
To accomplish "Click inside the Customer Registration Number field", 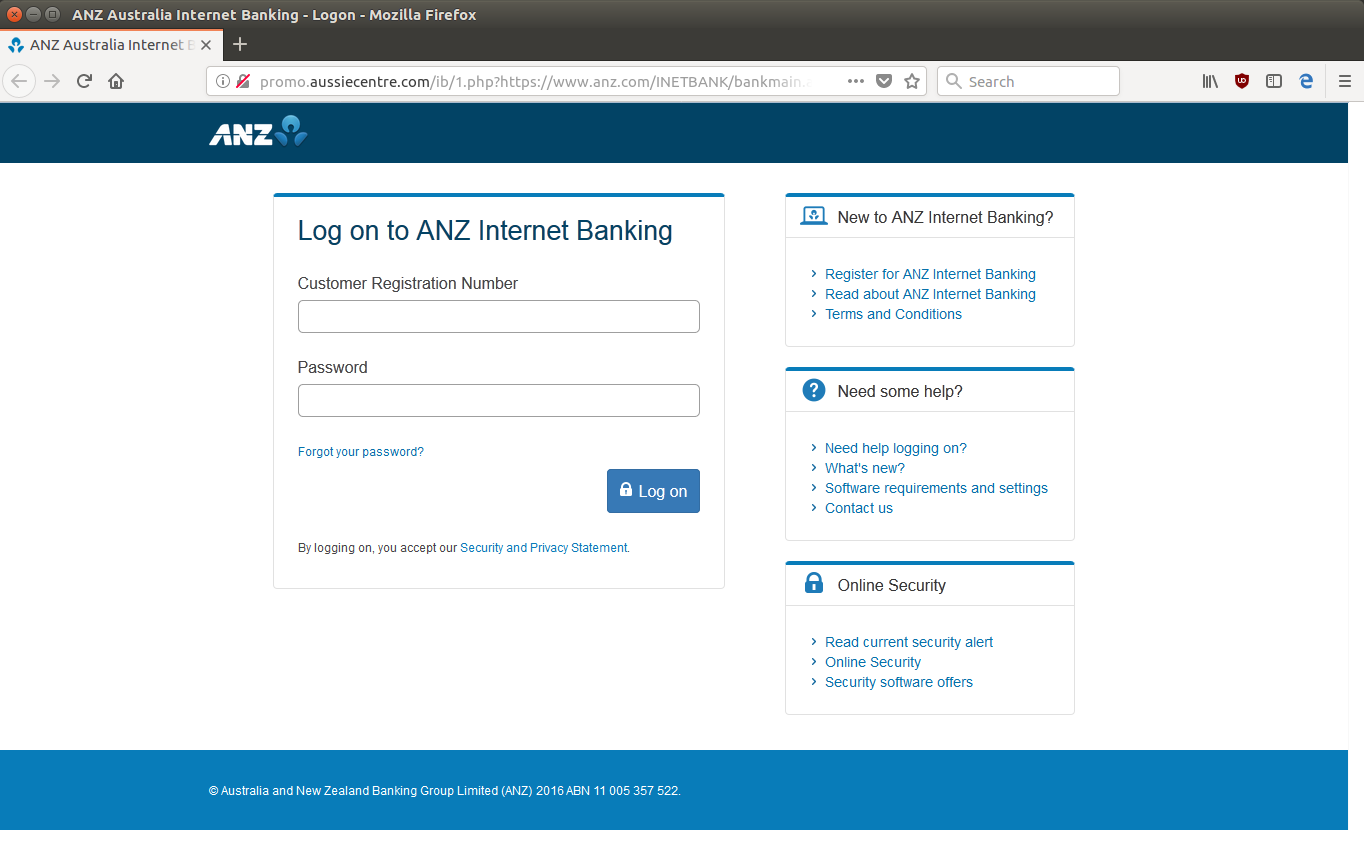I will point(498,316).
